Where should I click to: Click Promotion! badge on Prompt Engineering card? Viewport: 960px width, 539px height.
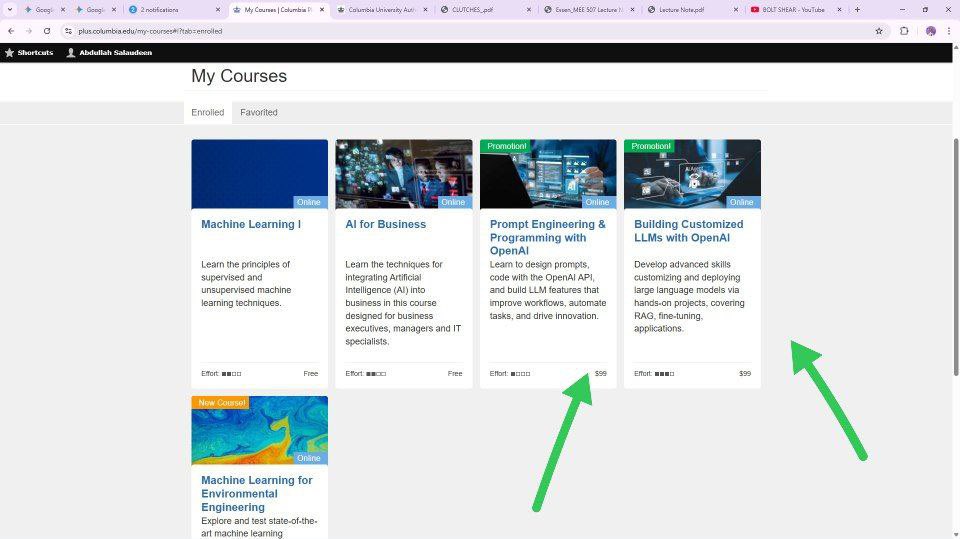pos(506,146)
